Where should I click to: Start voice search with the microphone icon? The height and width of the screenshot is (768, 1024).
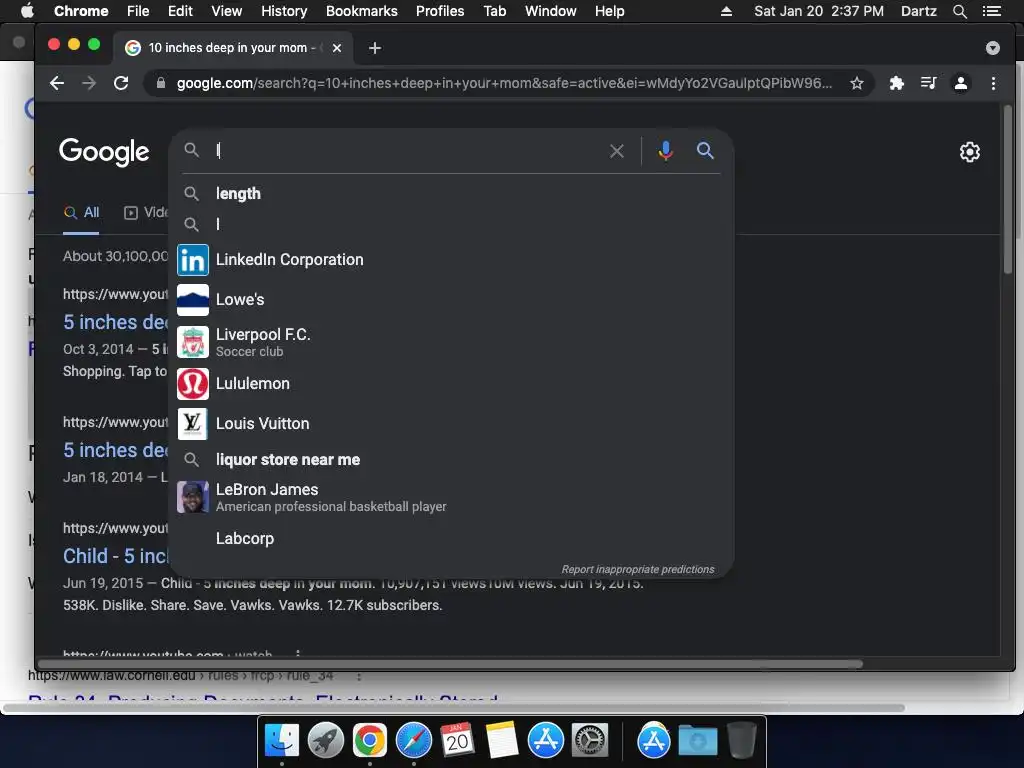point(665,151)
